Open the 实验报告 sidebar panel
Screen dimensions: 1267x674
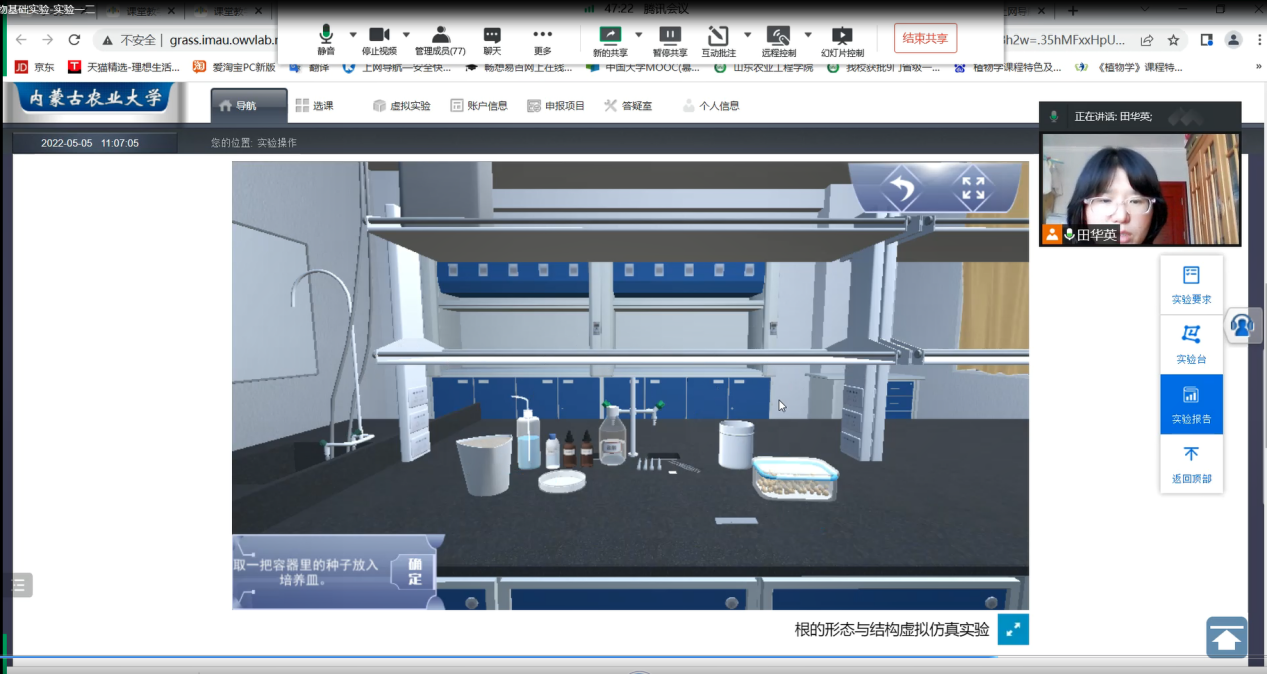click(1191, 404)
